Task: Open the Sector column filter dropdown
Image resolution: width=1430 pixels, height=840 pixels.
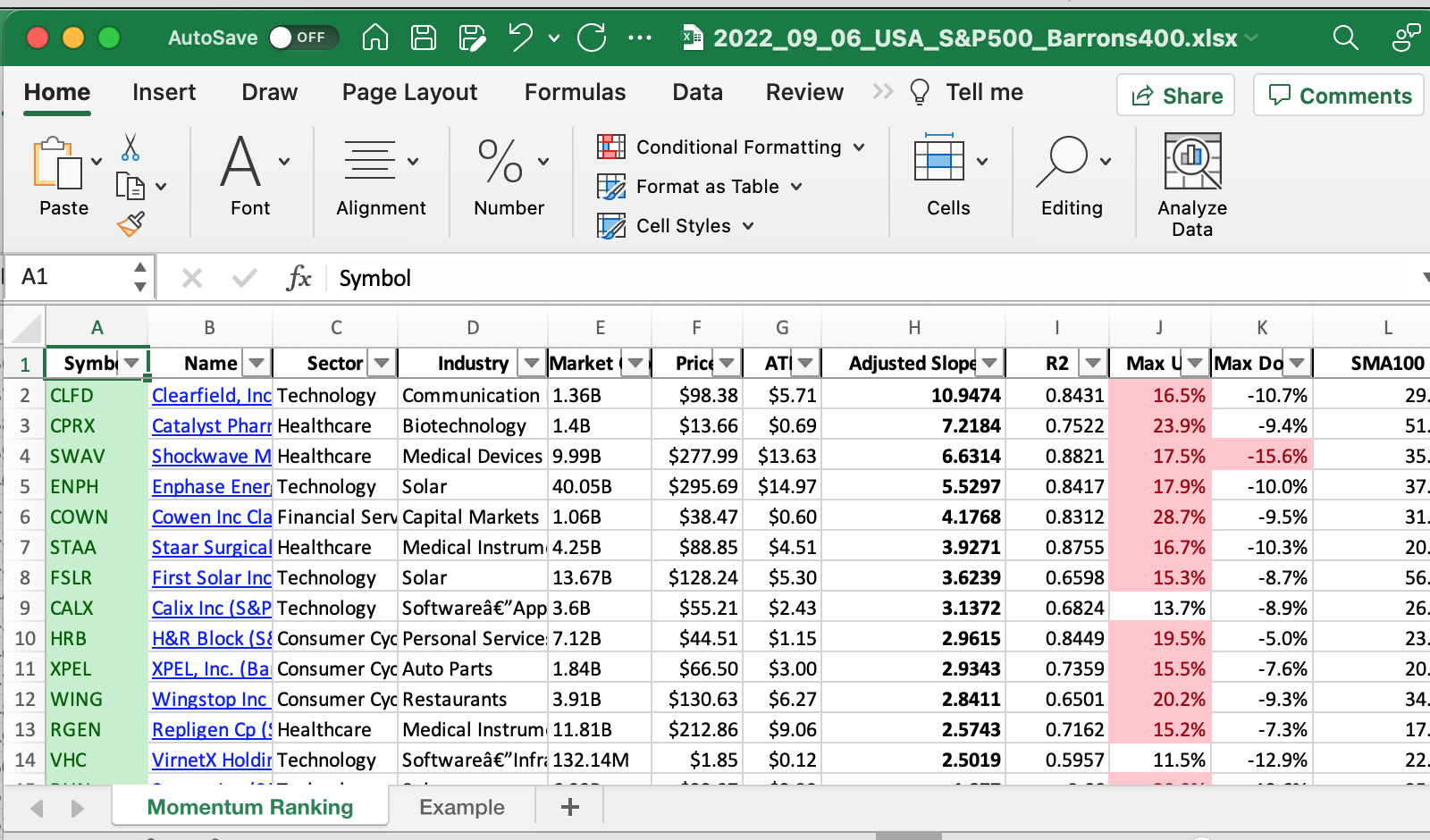Action: (383, 363)
